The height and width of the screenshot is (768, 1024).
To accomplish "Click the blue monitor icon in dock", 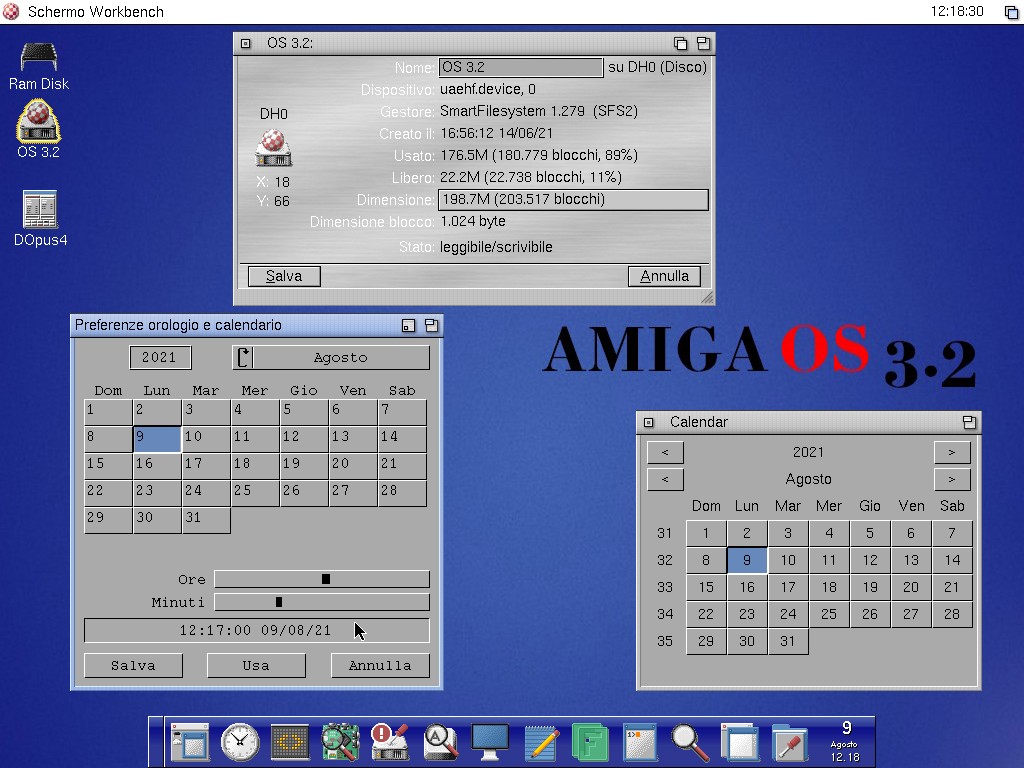I will point(490,742).
